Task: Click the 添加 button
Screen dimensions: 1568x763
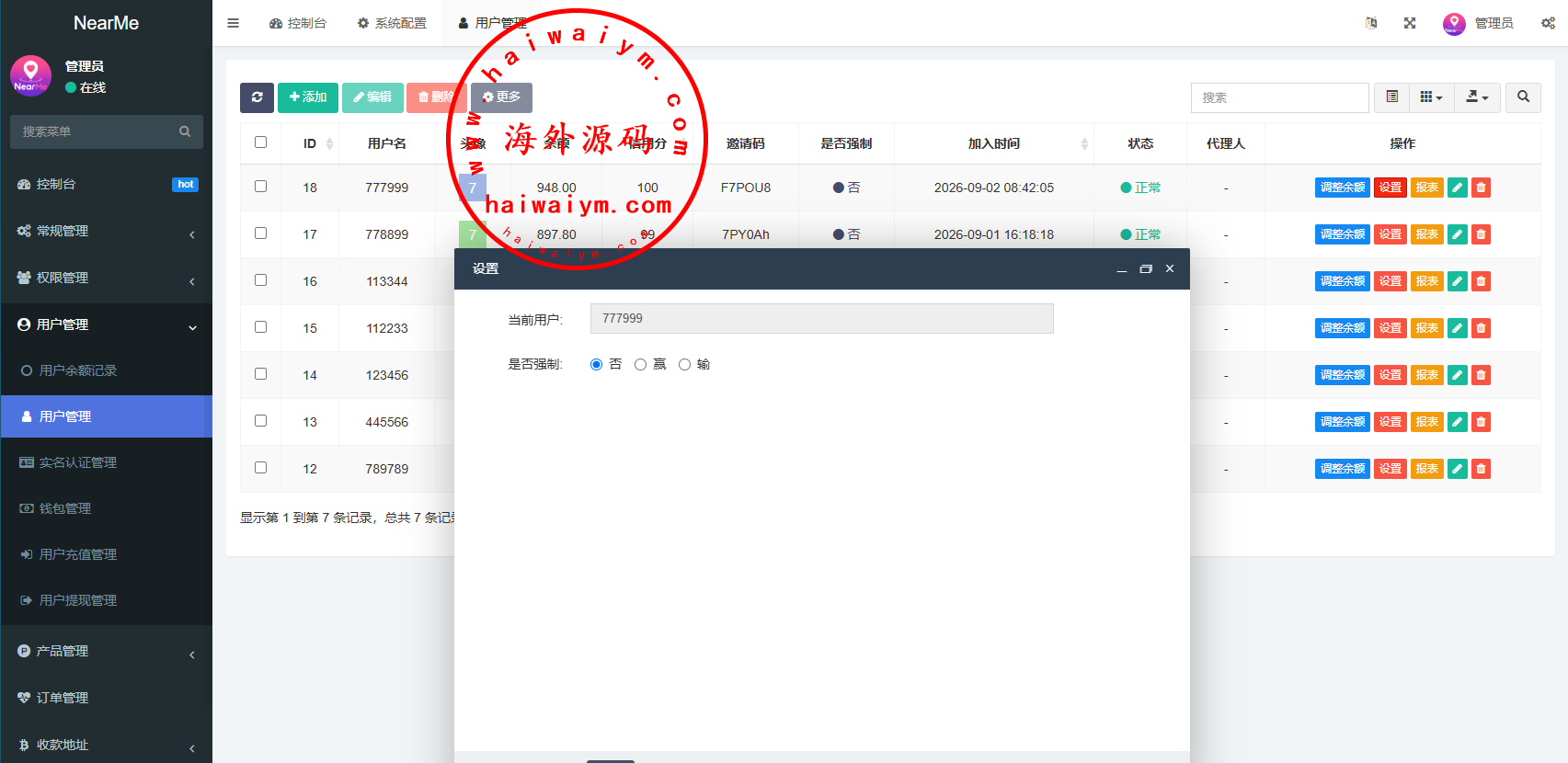Action: pyautogui.click(x=308, y=97)
